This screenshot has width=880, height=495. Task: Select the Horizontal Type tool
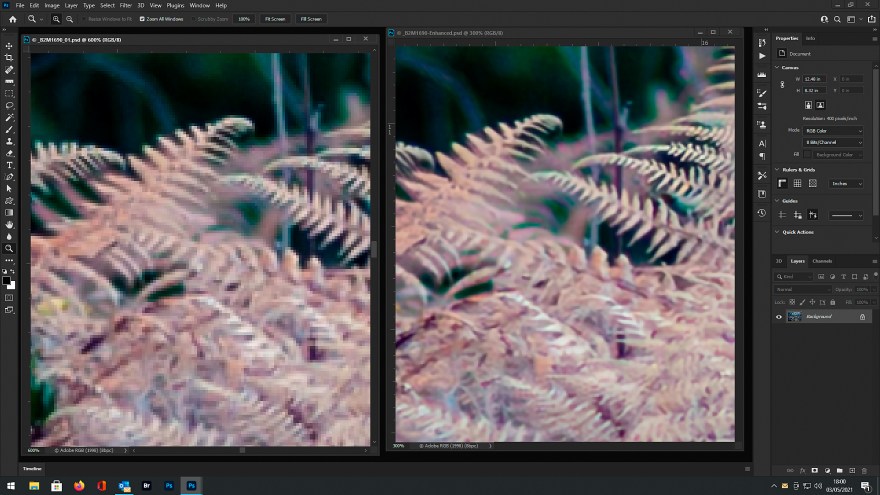(9, 165)
